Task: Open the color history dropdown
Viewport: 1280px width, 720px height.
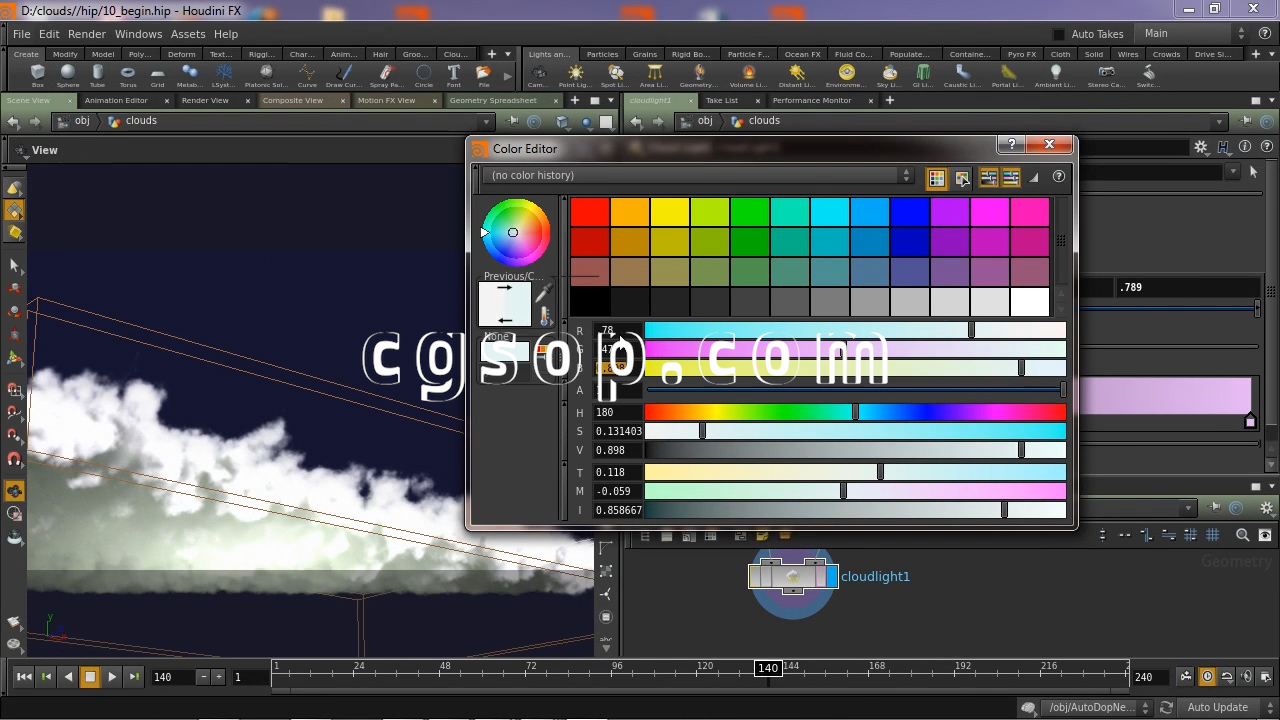Action: point(699,175)
